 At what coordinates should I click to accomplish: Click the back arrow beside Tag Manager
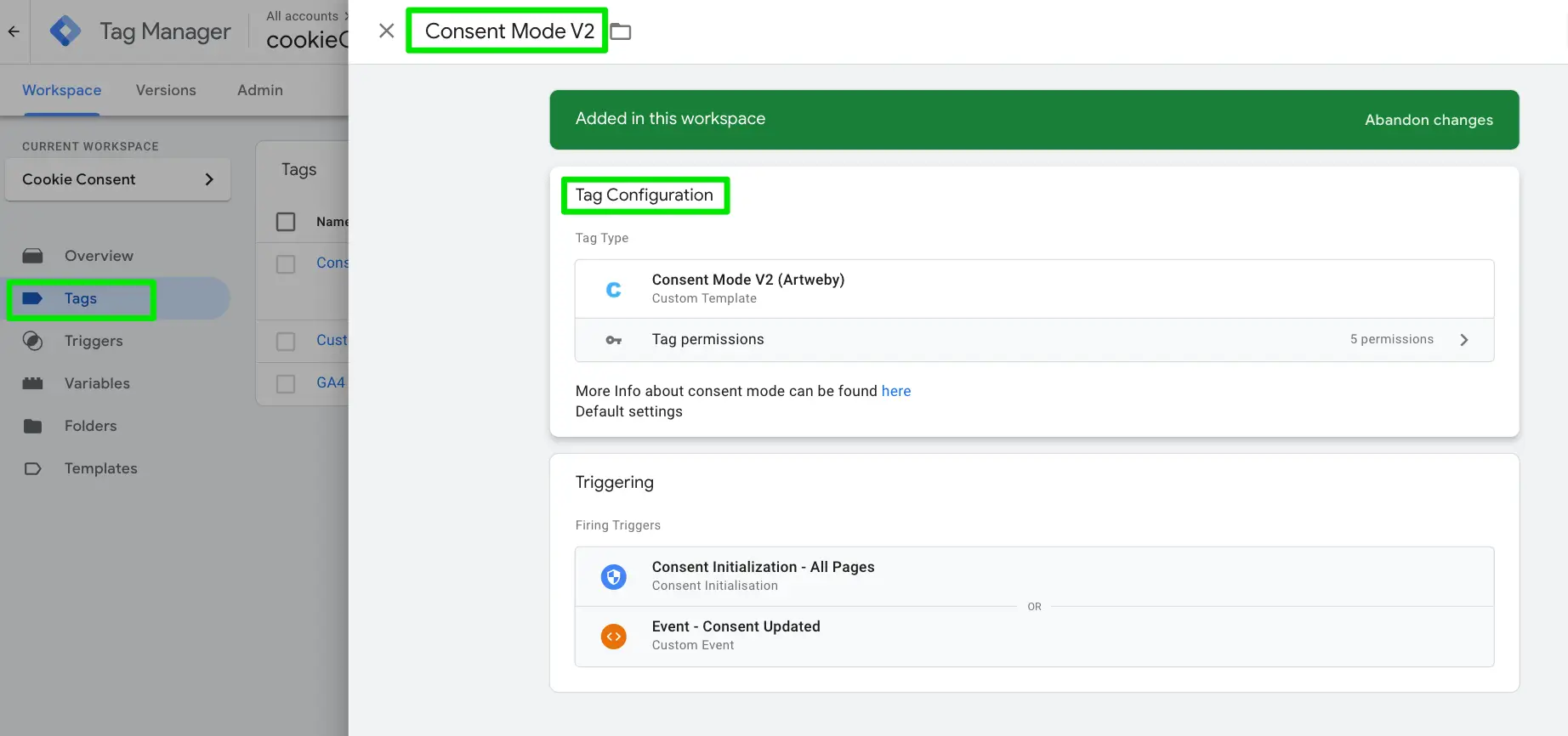(x=14, y=31)
